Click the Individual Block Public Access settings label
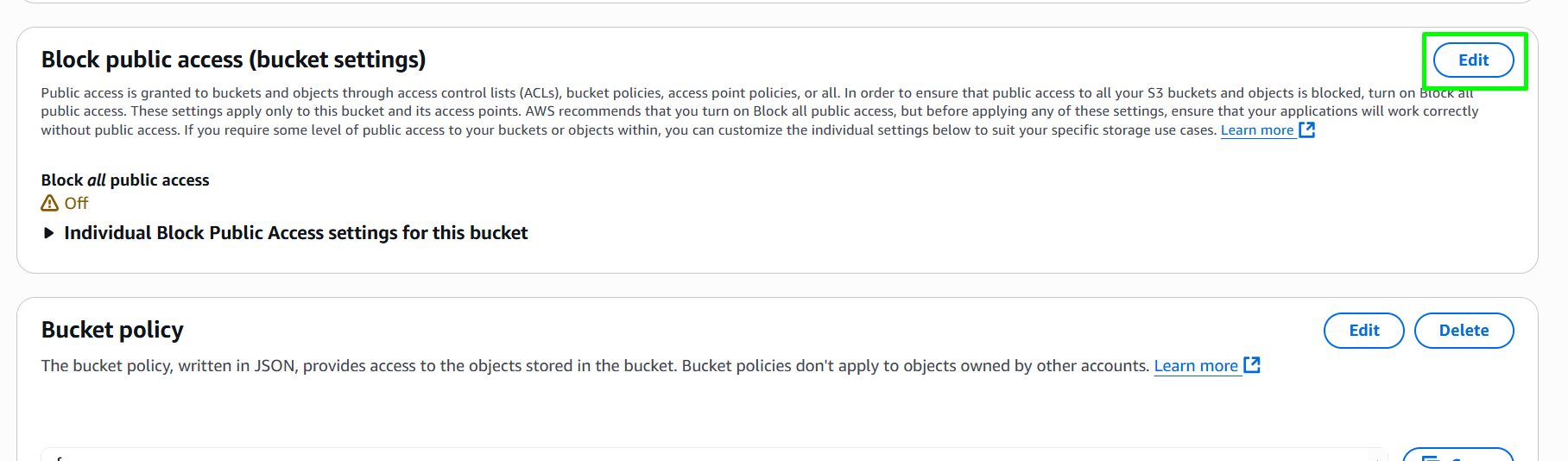1568x461 pixels. point(295,233)
